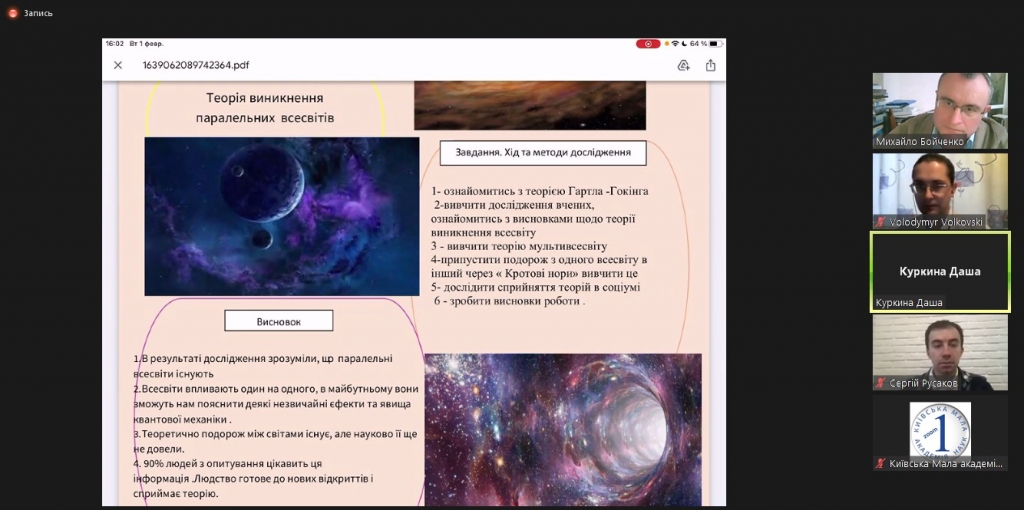Click the name label Київська Мала академі…
Image resolution: width=1024 pixels, height=510 pixels.
point(945,464)
